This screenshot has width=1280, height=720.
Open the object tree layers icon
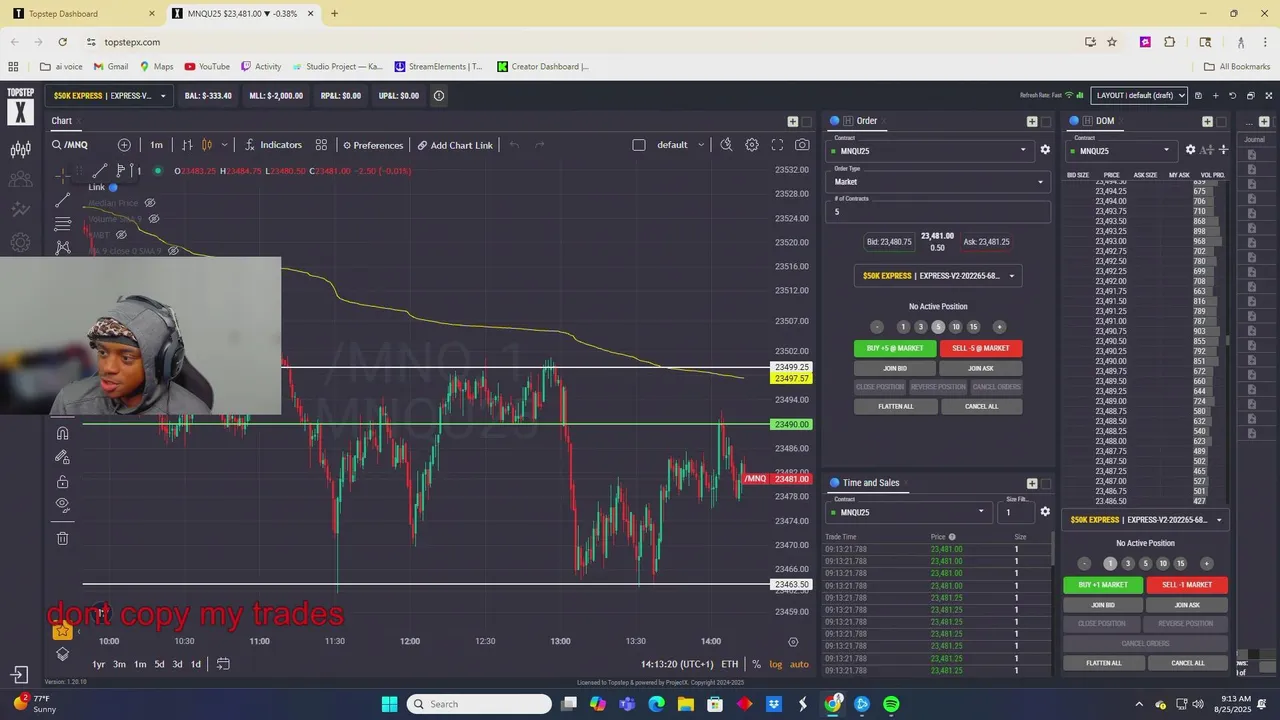pos(62,654)
